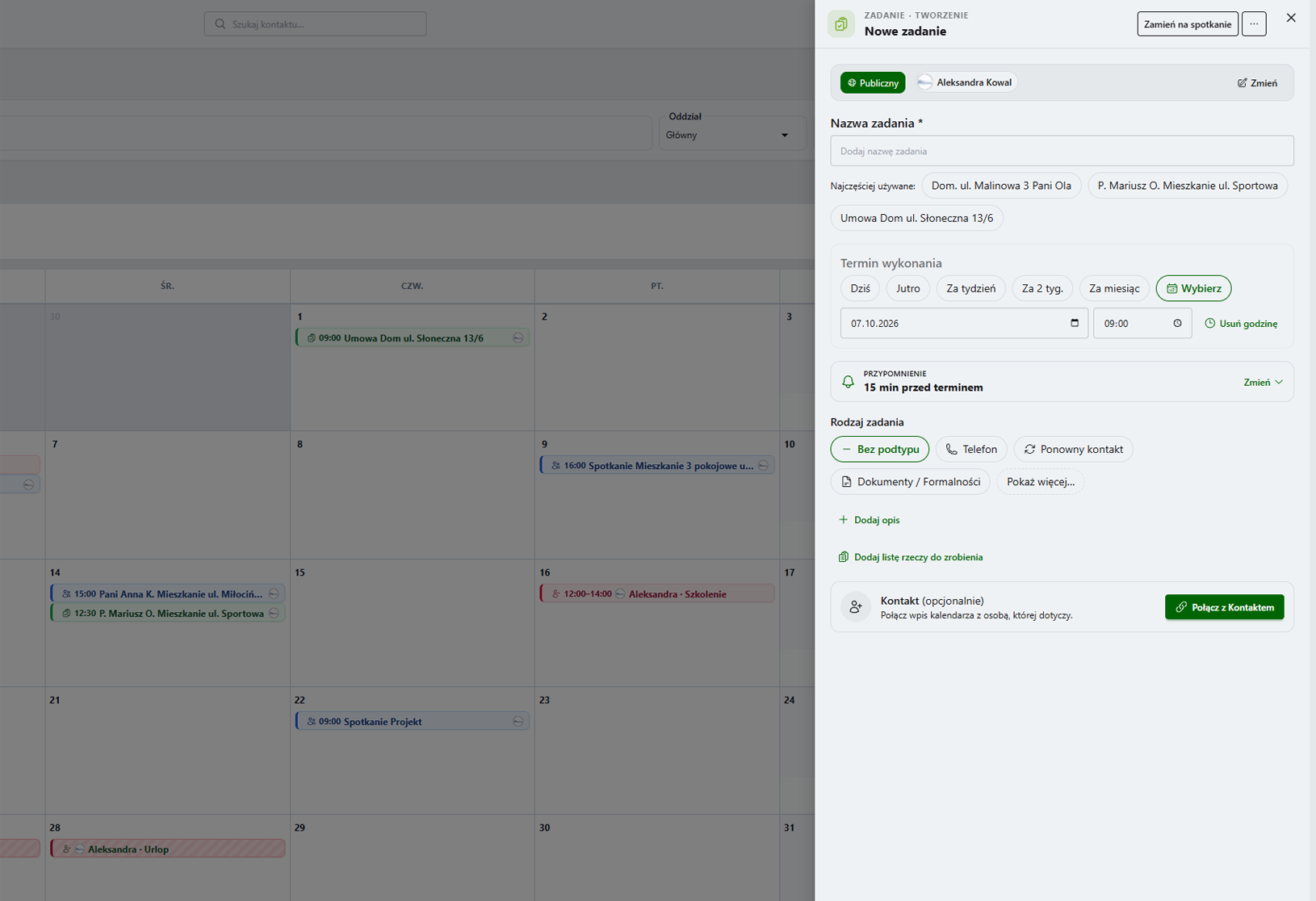
Task: Use the Umowa Dom ul. Słoneczna 13/6 suggestion chip
Action: pos(917,218)
